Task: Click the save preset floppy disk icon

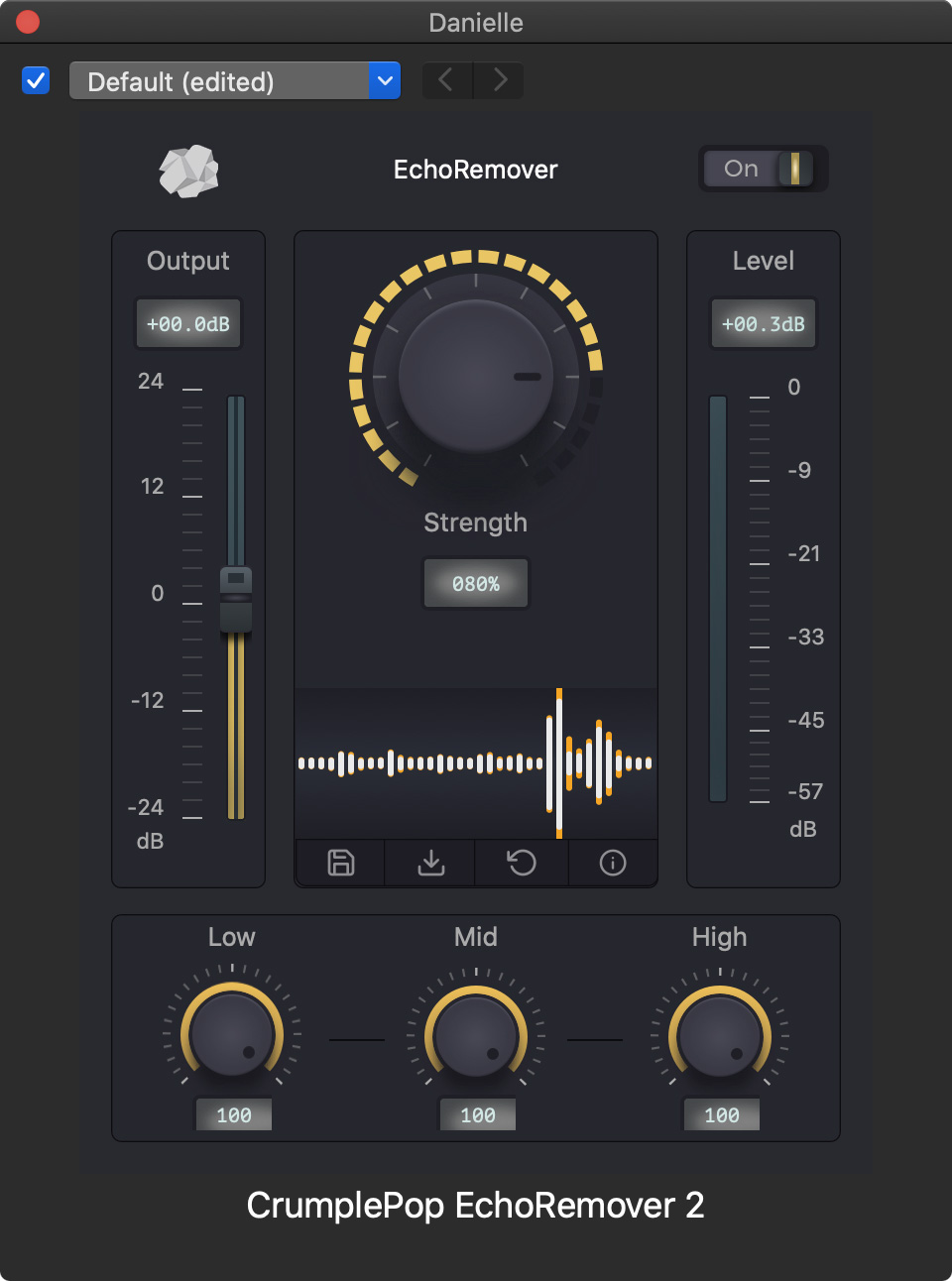Action: 341,863
